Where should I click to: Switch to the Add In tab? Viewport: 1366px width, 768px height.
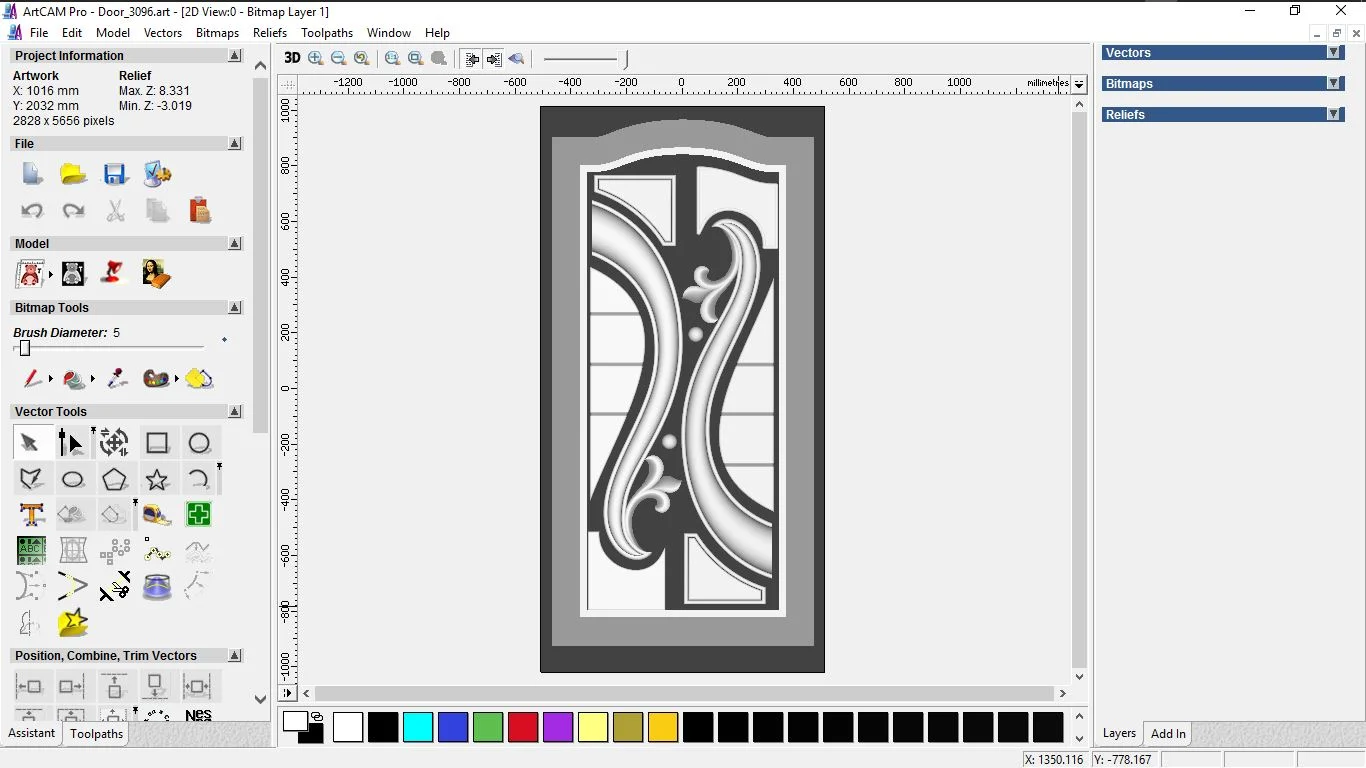[x=1167, y=733]
